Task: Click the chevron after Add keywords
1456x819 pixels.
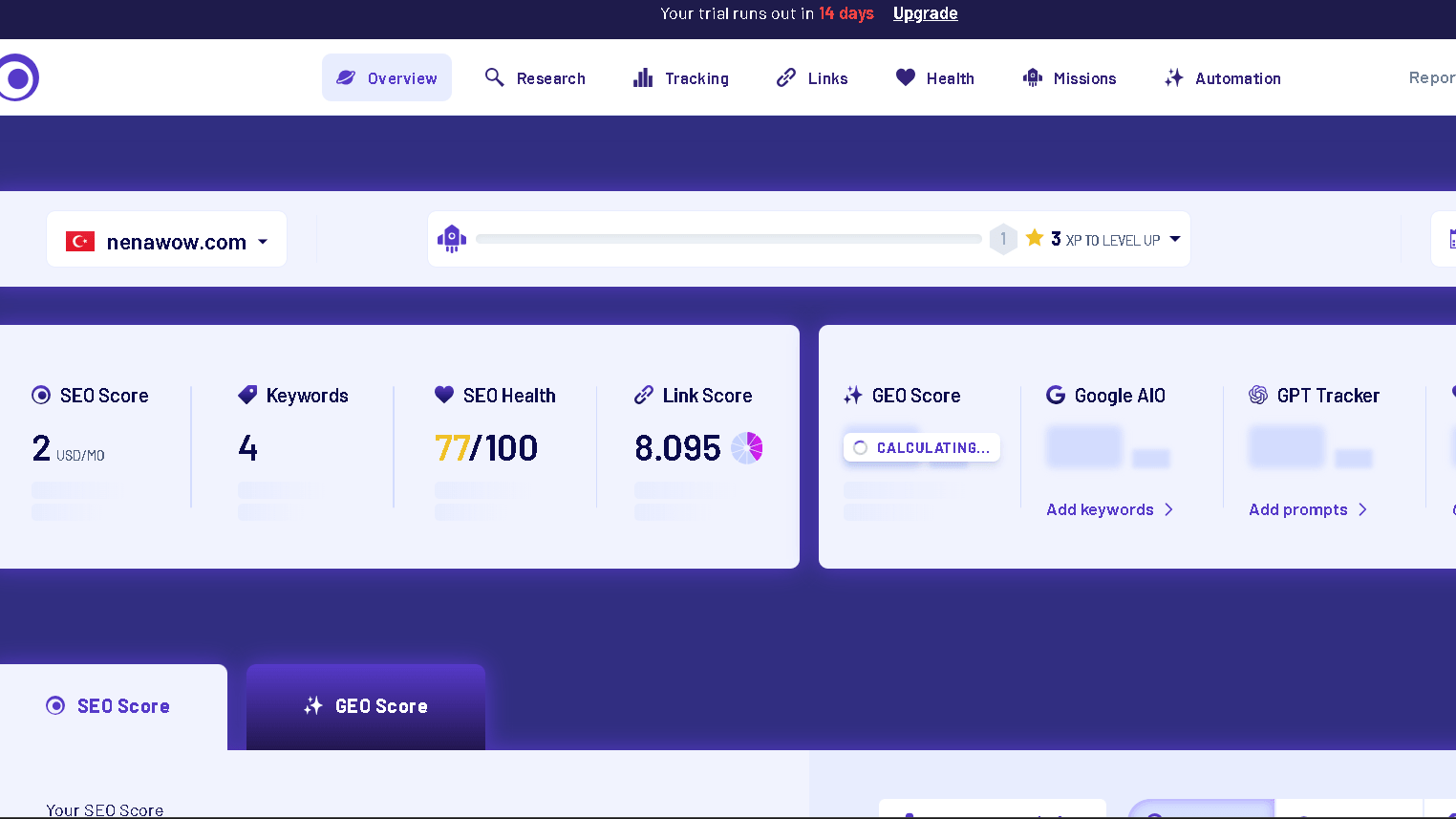Action: [1168, 509]
